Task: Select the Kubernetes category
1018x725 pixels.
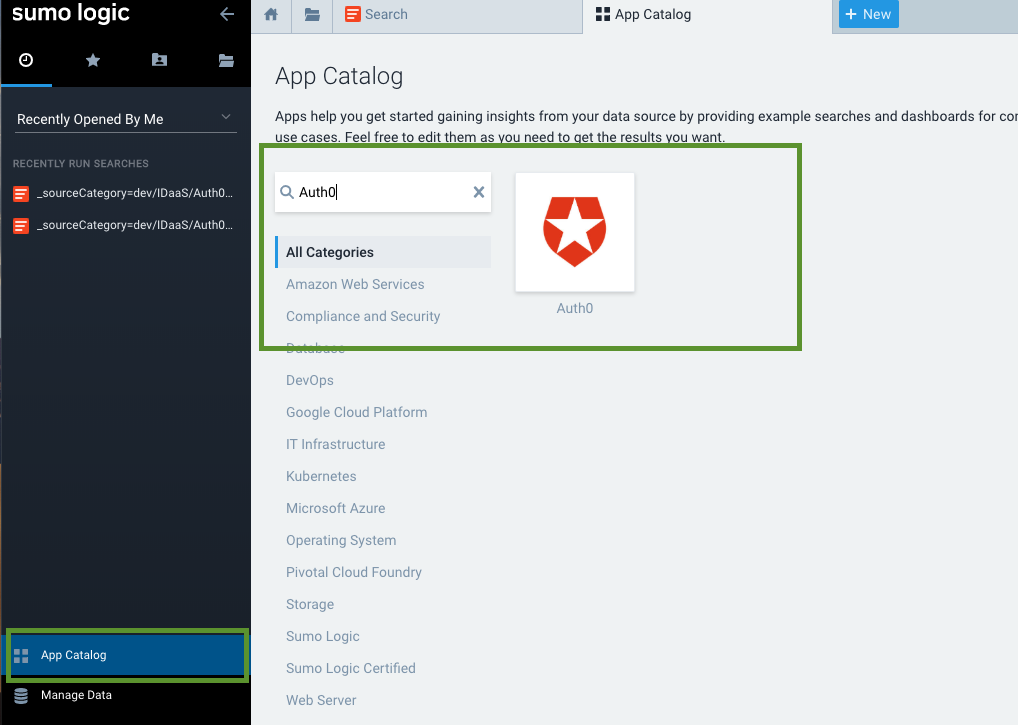Action: tap(321, 476)
